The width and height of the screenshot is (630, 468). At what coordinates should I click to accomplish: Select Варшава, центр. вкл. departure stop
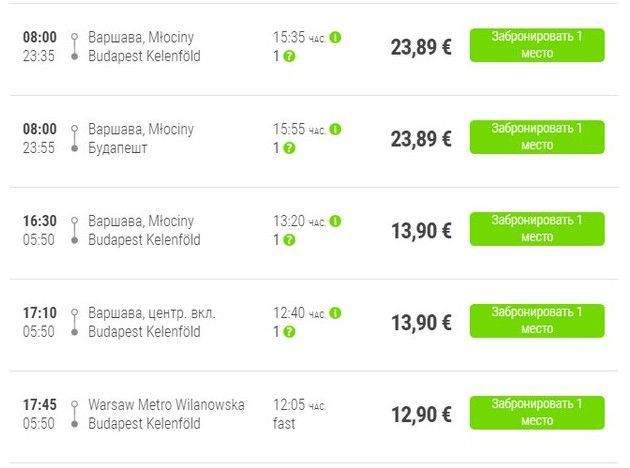(x=151, y=313)
